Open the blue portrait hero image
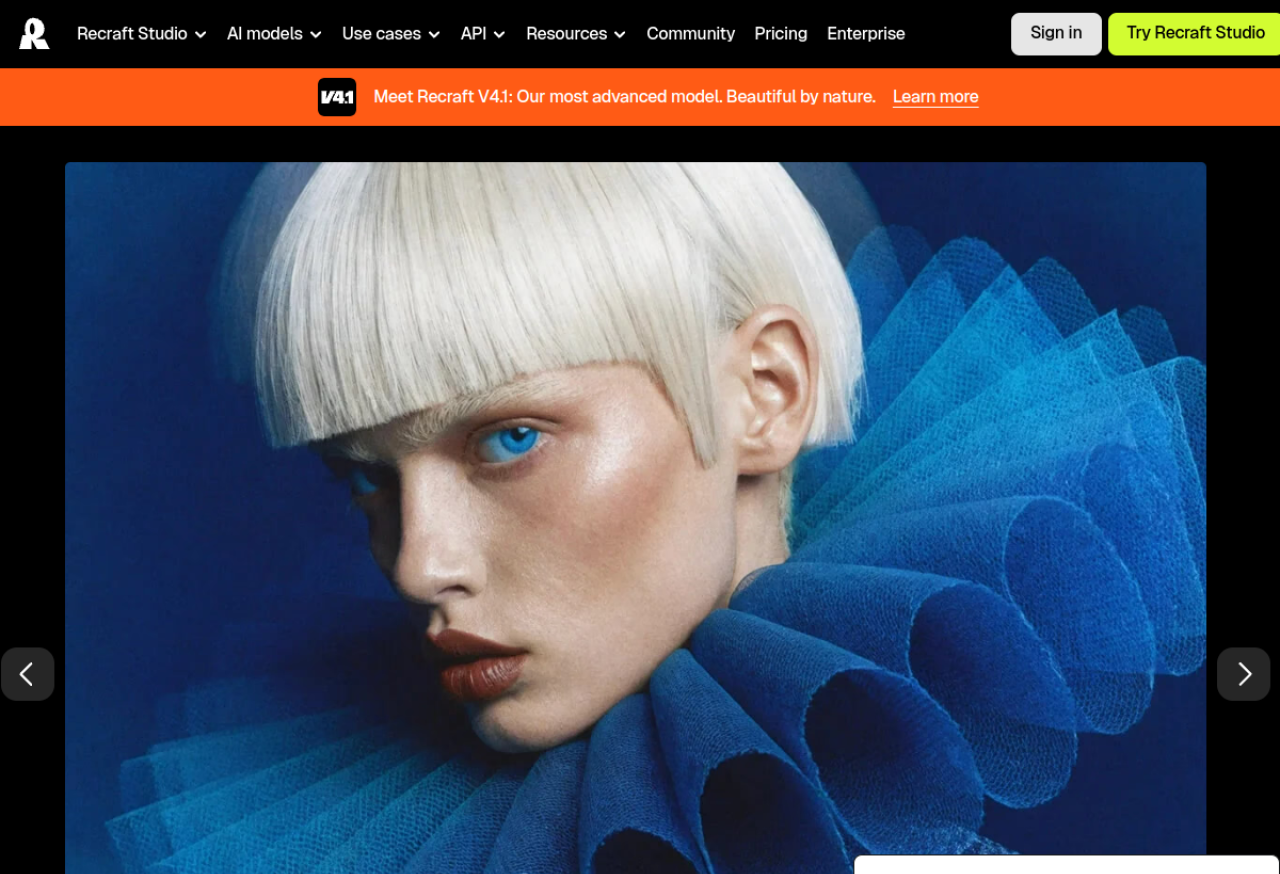 (x=635, y=518)
